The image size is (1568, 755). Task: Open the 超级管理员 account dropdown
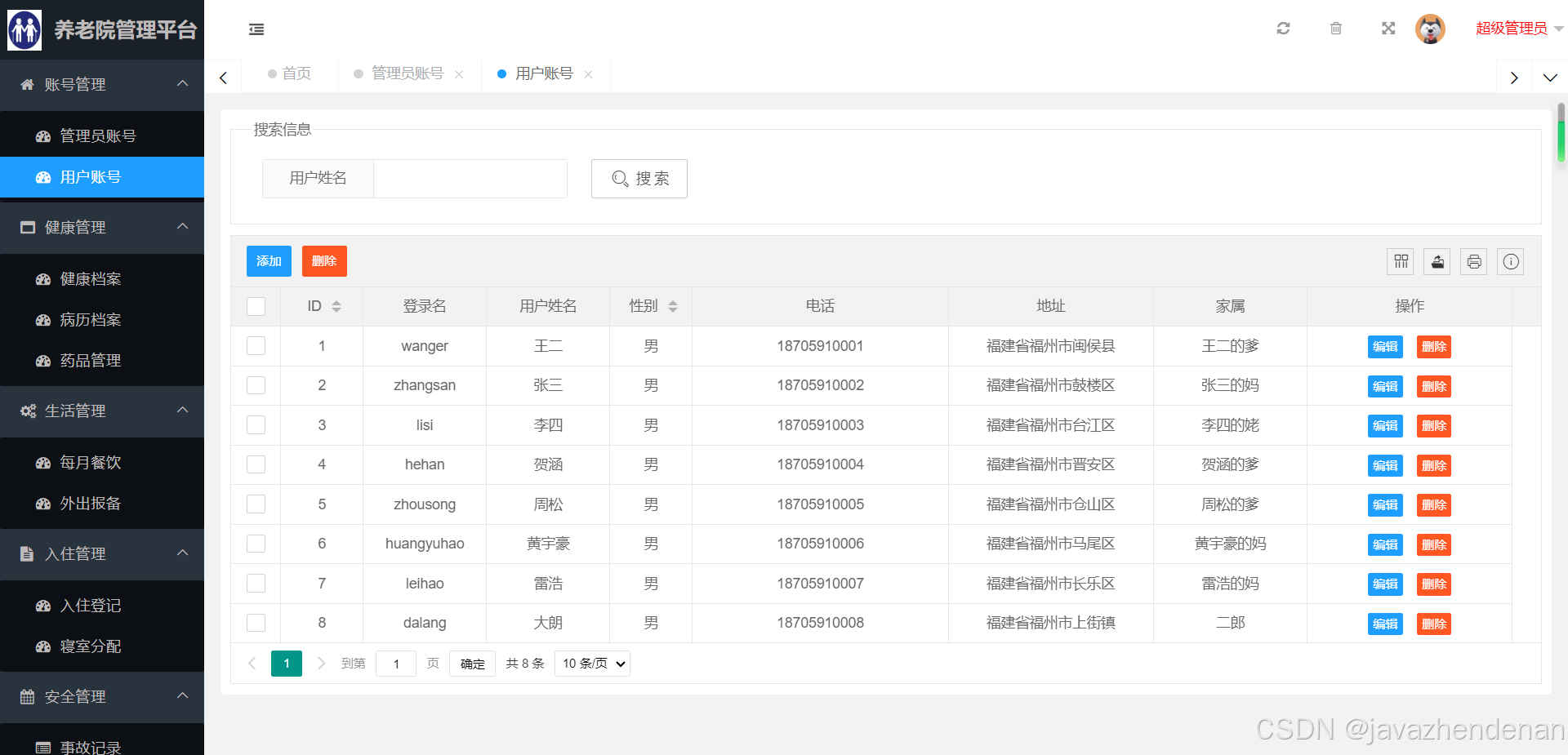[1519, 29]
